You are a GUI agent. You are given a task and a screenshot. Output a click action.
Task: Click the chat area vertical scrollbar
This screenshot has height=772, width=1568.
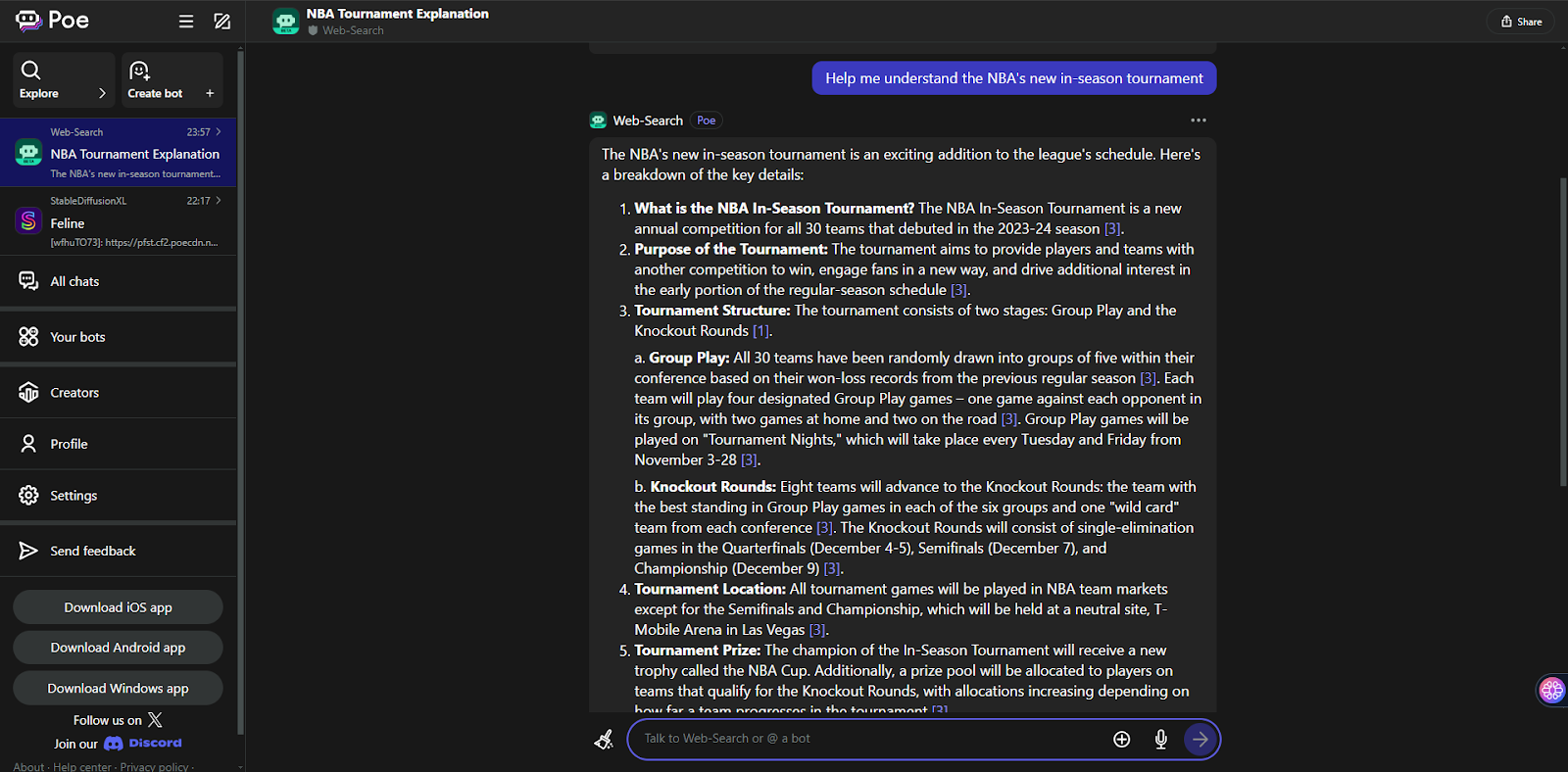pos(1563,331)
